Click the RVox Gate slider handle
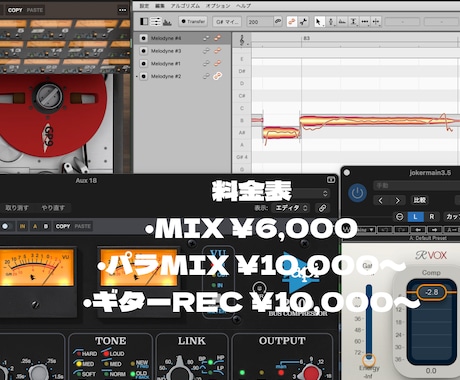 click(x=369, y=360)
